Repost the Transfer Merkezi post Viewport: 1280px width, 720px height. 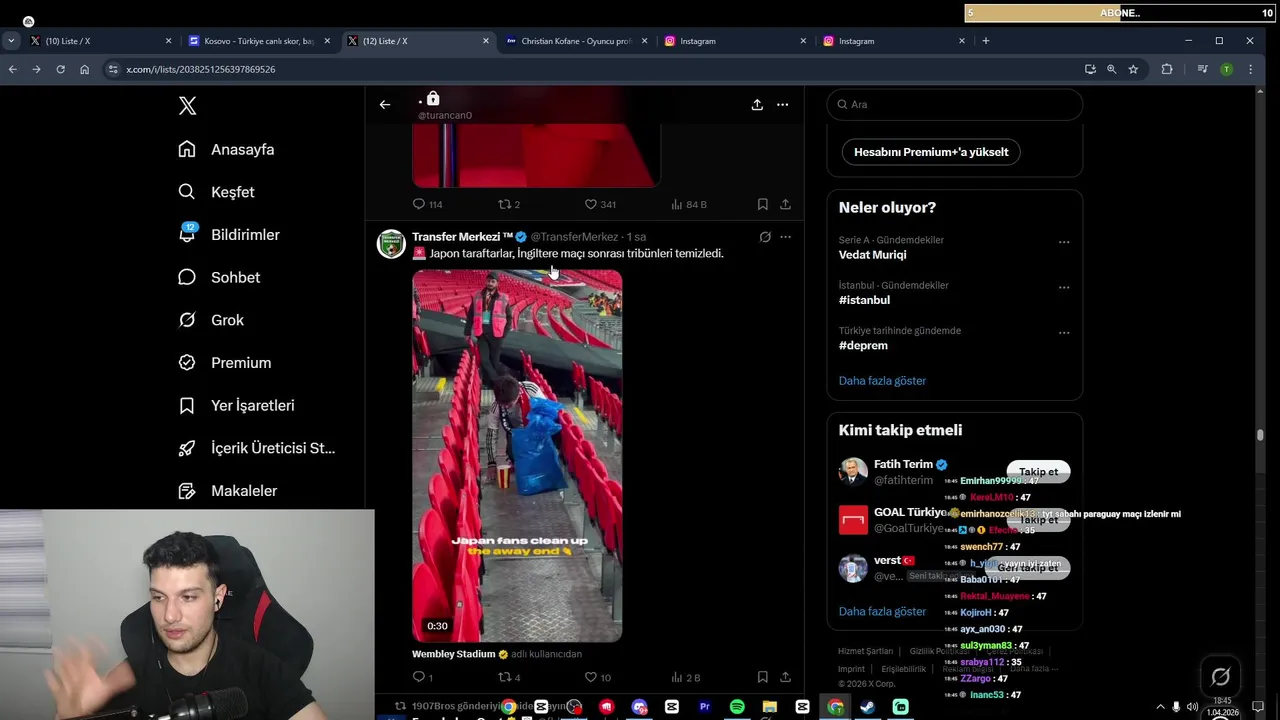(509, 677)
